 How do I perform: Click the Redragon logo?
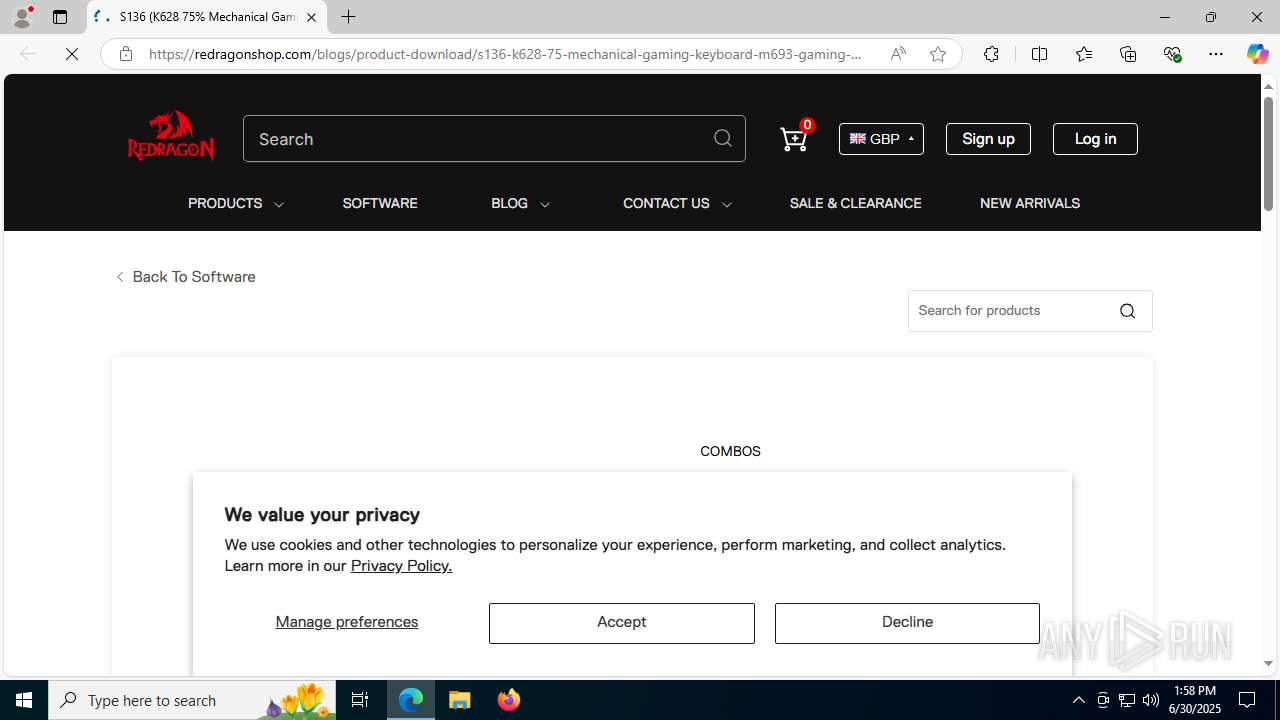point(171,136)
